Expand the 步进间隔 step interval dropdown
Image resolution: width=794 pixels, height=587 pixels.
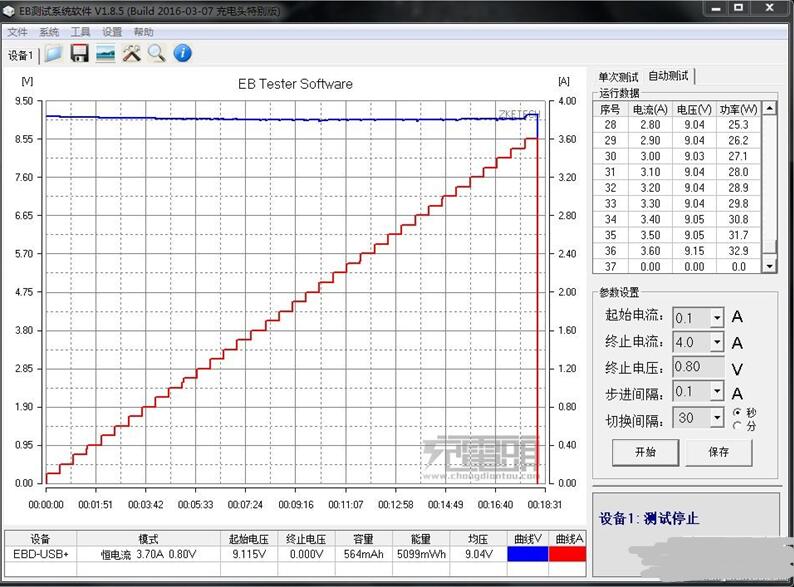click(716, 393)
